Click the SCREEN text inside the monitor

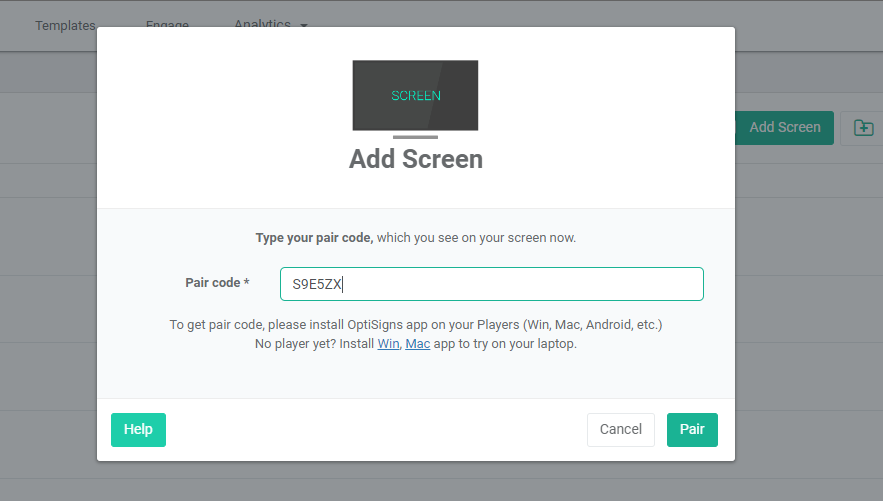tap(415, 96)
